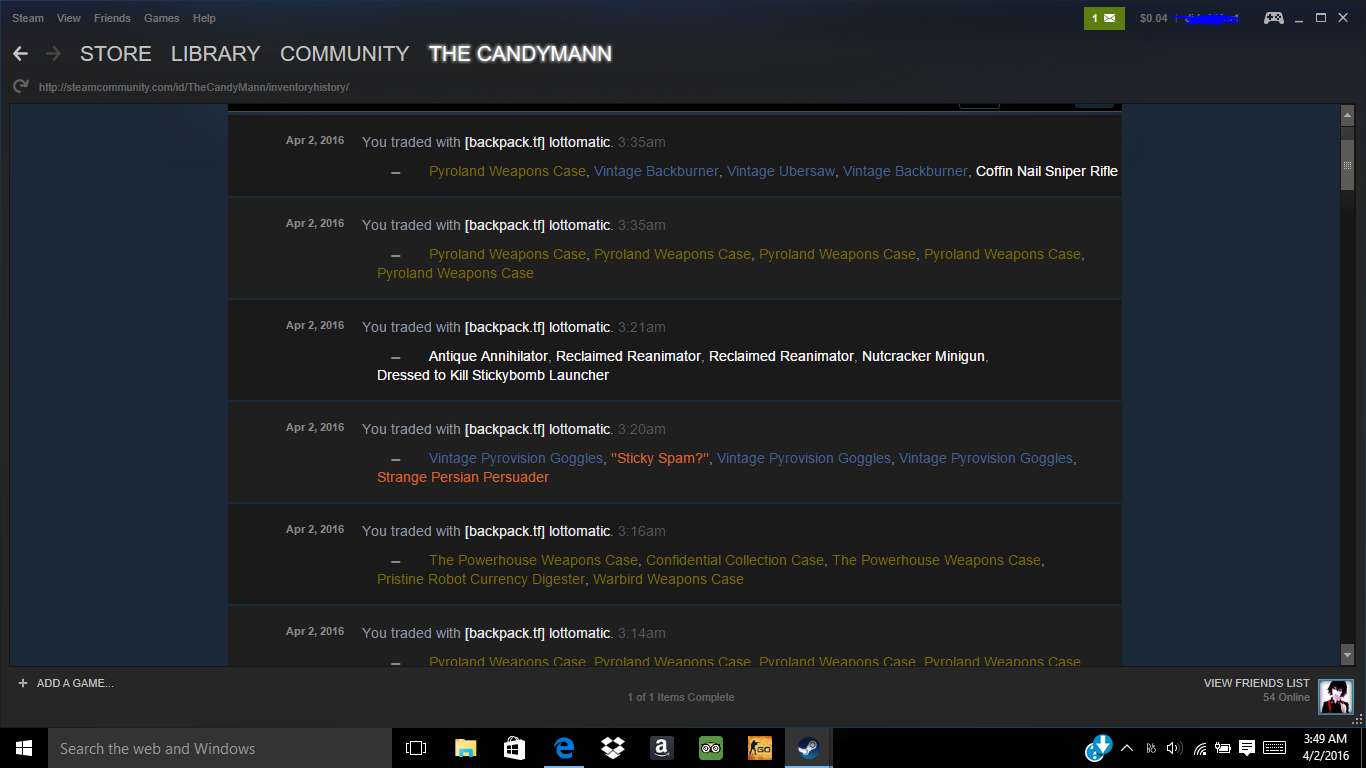Open Big Picture mode controller icon
This screenshot has height=768, width=1366.
coord(1273,18)
